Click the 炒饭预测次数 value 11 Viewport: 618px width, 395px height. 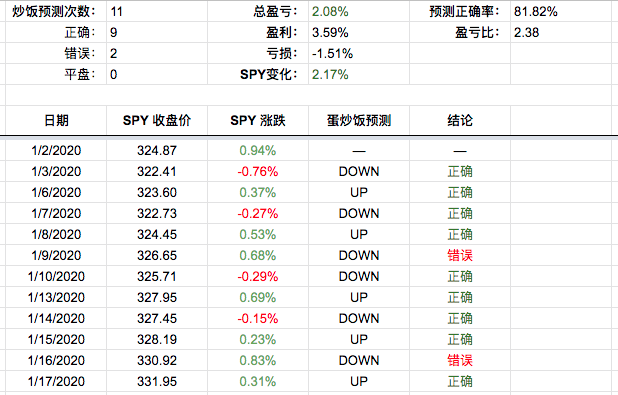coord(116,11)
